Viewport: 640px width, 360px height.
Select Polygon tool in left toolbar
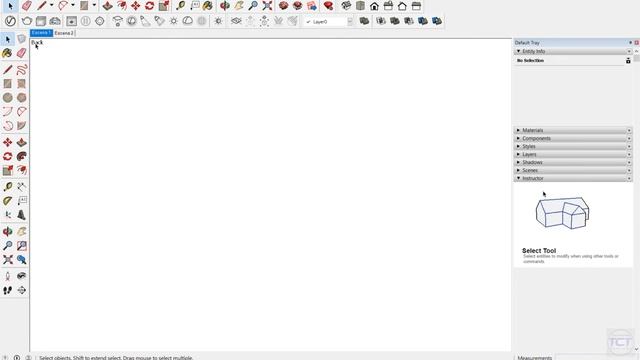point(22,98)
